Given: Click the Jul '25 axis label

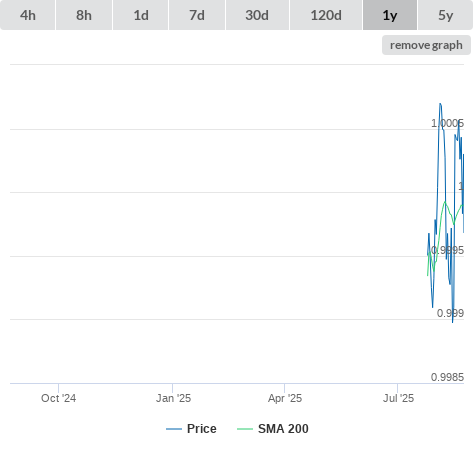Looking at the screenshot, I should pos(398,398).
